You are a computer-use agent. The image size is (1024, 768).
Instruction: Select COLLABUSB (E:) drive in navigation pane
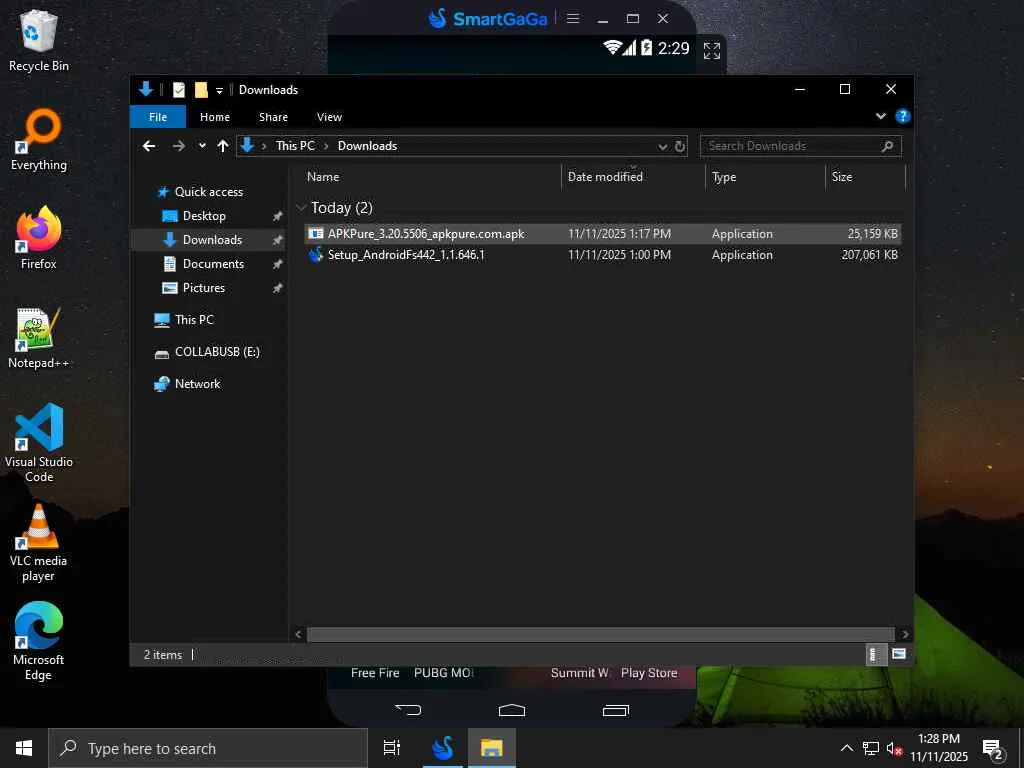click(x=217, y=351)
